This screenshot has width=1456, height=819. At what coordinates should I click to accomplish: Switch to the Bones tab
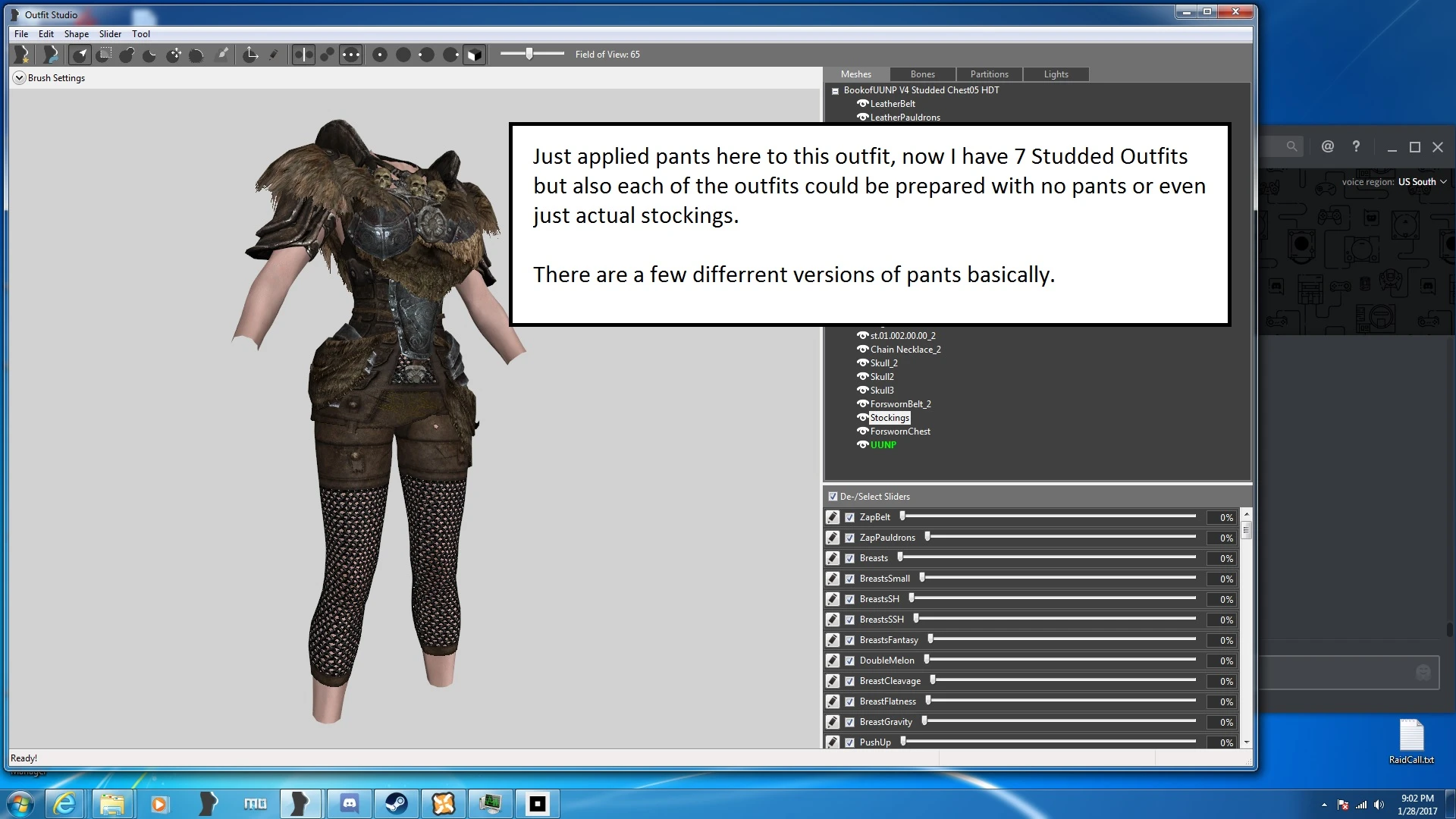click(922, 74)
